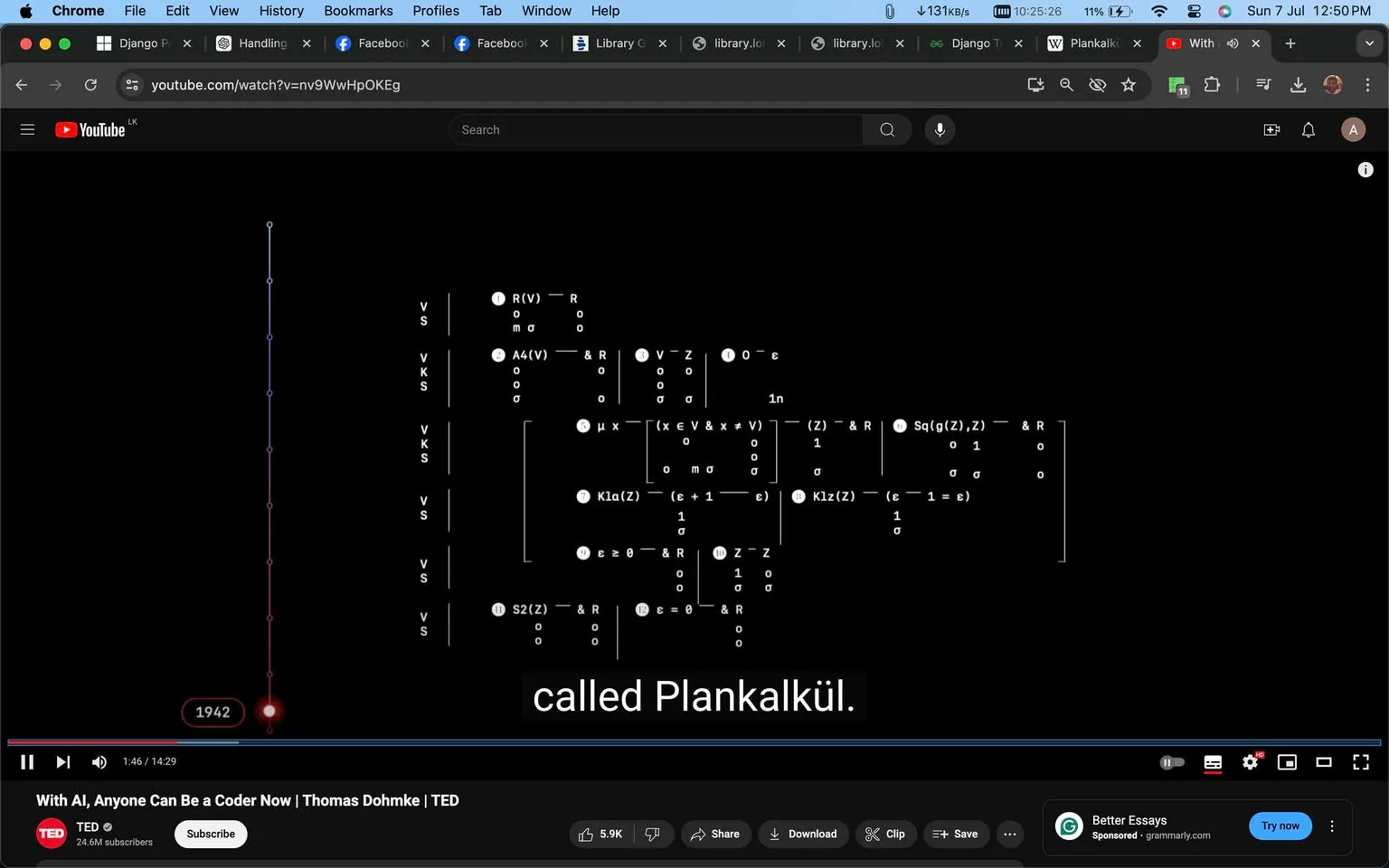Open macOS Control Center
This screenshot has height=868, width=1389.
tap(1194, 11)
